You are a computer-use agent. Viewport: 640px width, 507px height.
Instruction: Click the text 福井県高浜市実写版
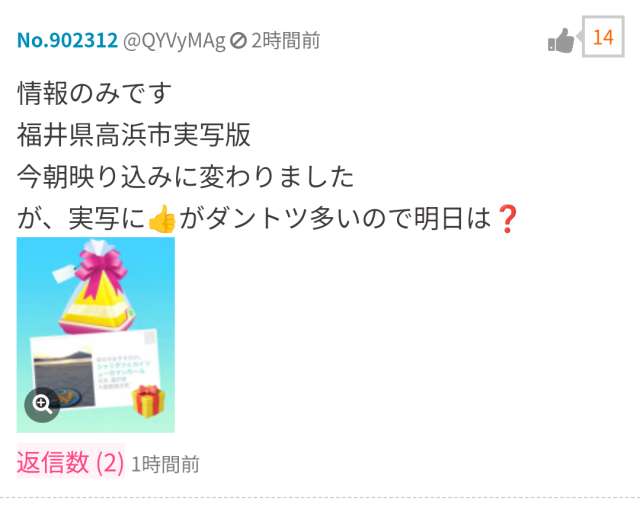click(x=133, y=135)
